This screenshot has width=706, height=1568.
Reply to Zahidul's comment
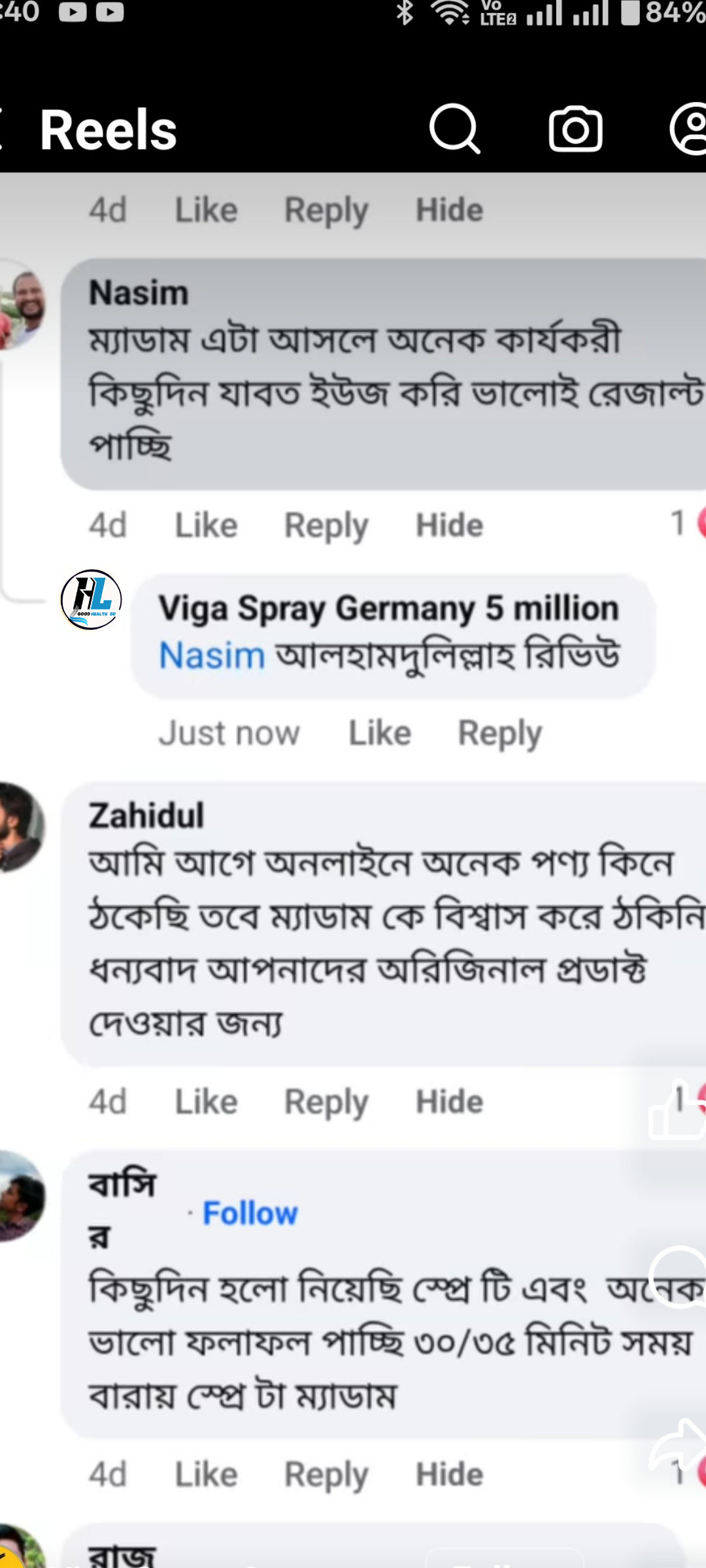tap(326, 1102)
